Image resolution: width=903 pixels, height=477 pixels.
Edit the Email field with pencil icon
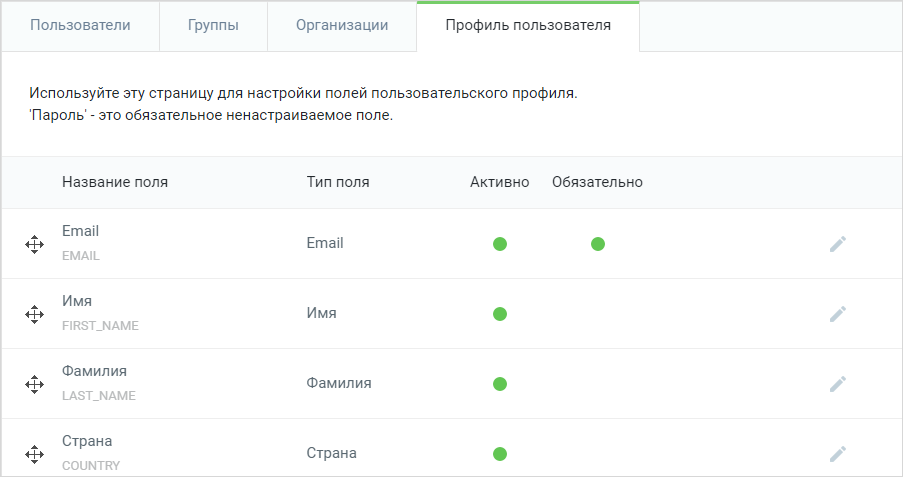[x=838, y=244]
